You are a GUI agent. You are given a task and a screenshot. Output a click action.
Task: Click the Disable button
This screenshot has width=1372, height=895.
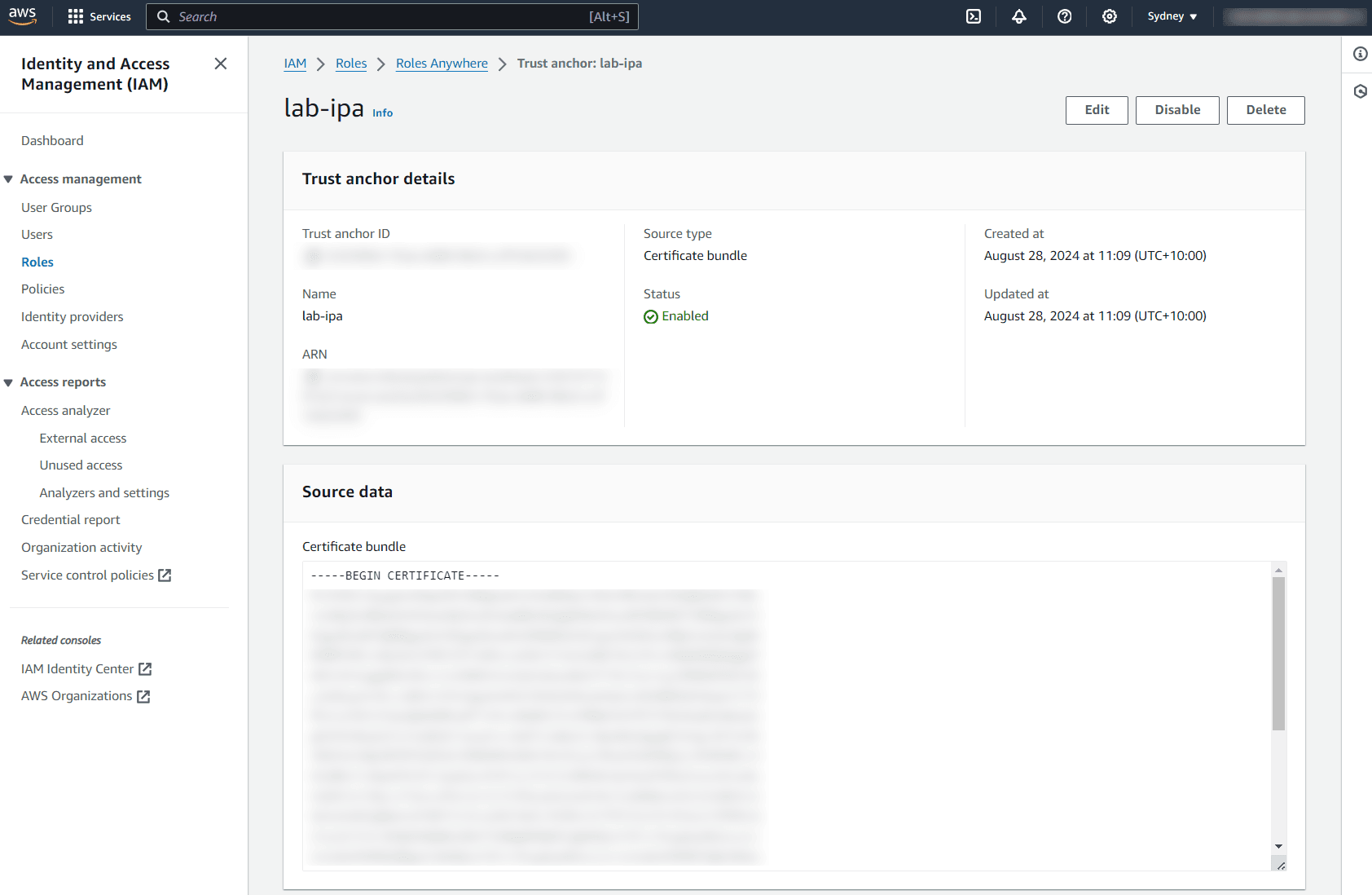point(1177,110)
